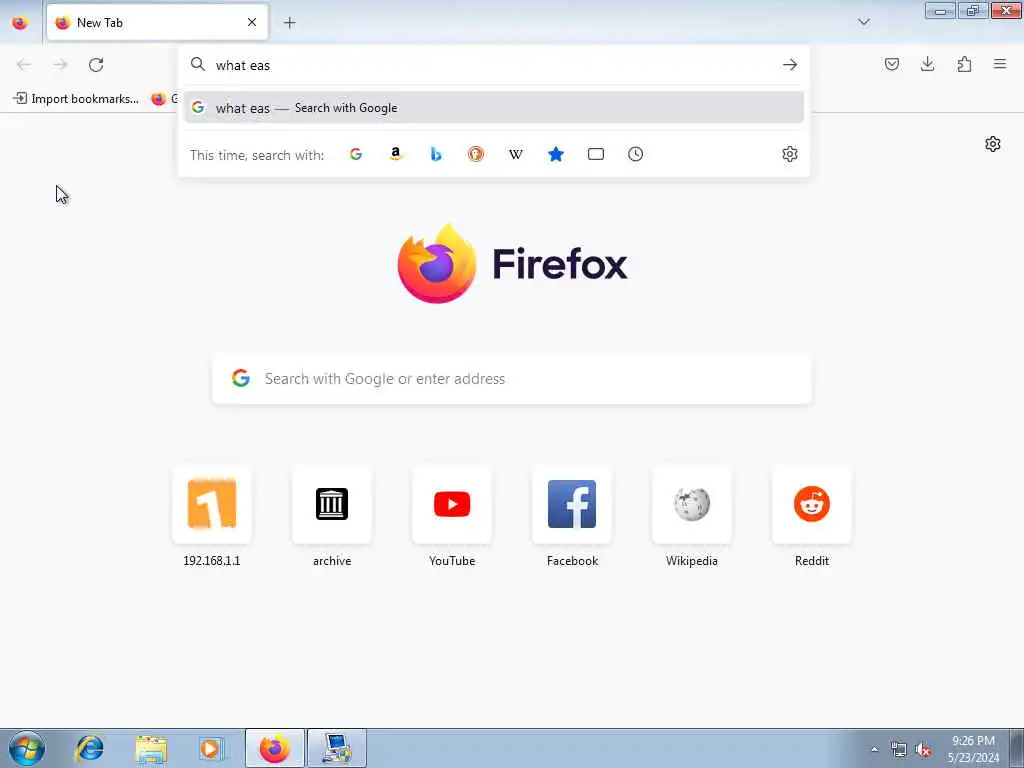Click the muted volume tray icon

(x=923, y=750)
